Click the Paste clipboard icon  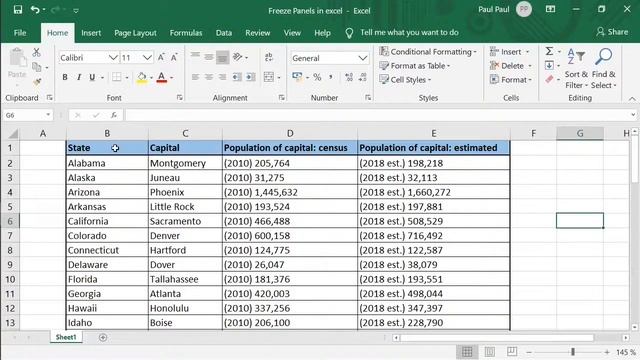[x=17, y=58]
